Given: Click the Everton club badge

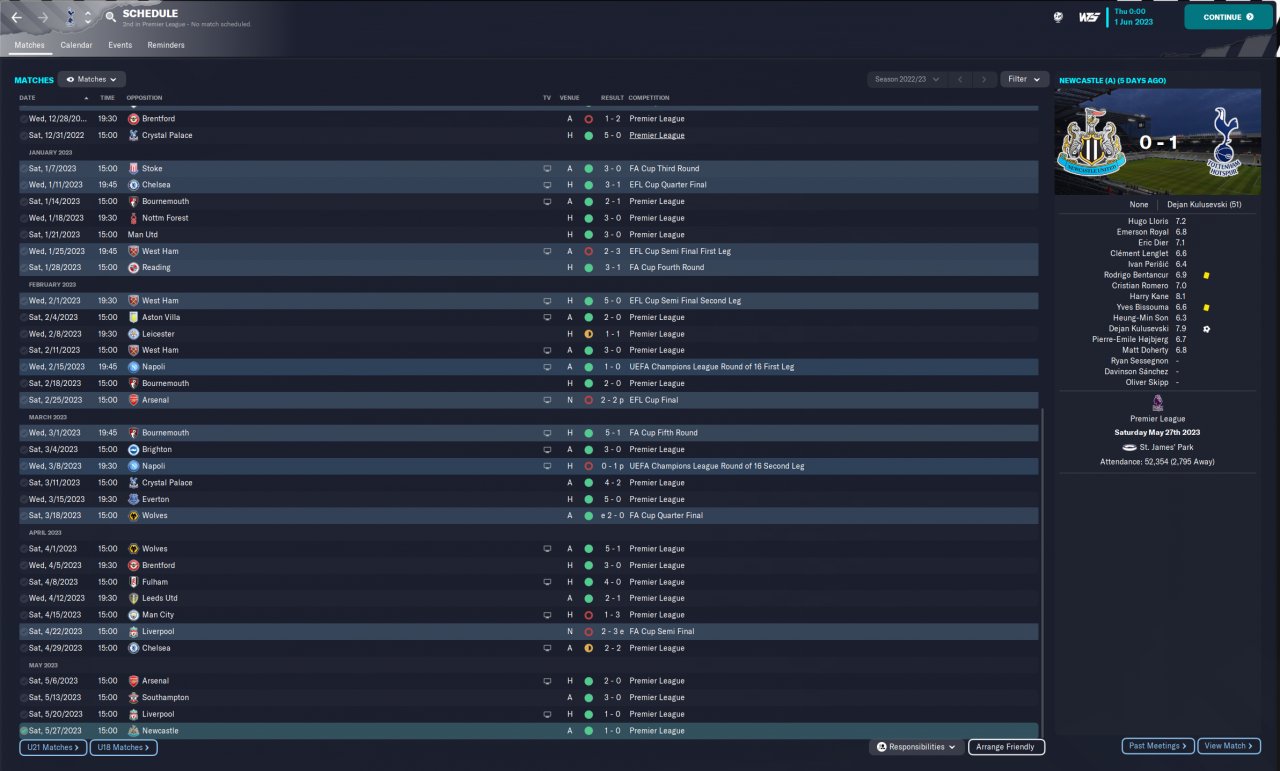Looking at the screenshot, I should click(x=134, y=499).
